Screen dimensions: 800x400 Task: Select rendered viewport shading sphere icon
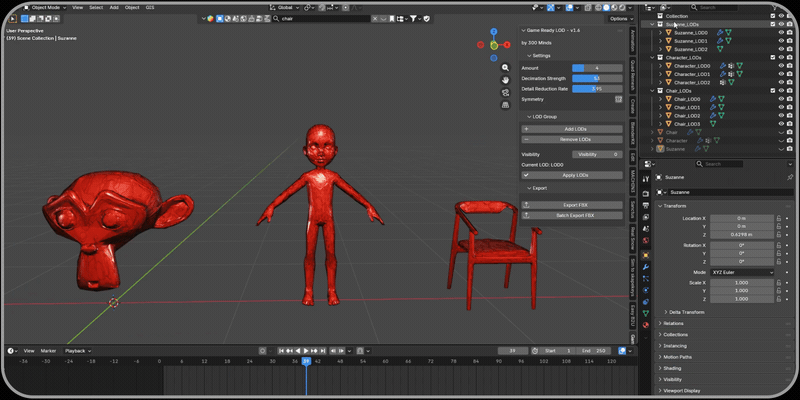[x=622, y=8]
